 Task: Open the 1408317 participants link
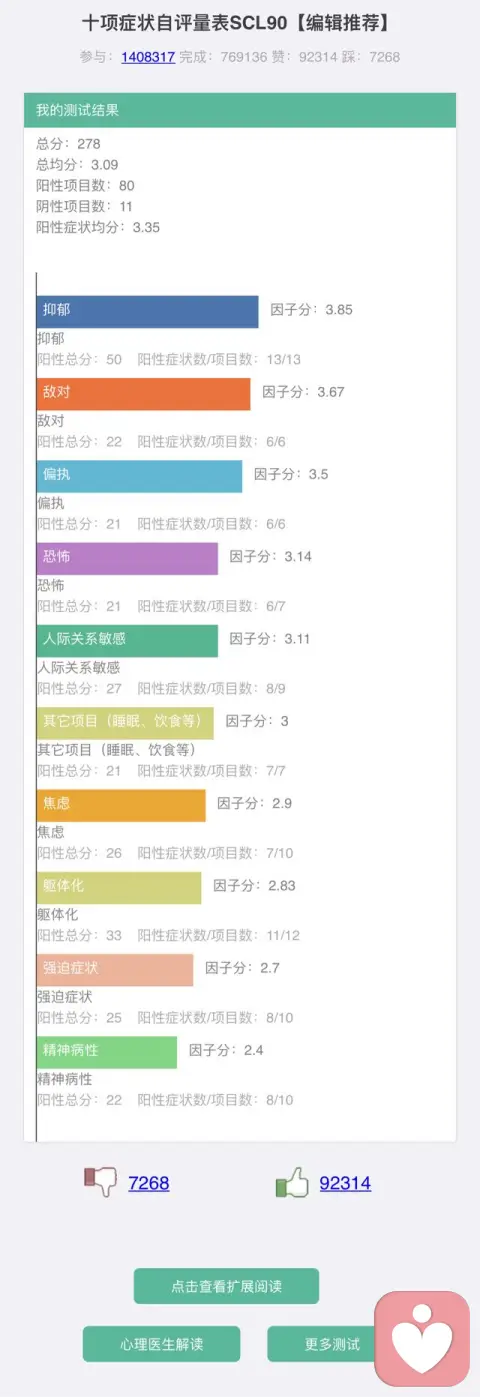(x=148, y=57)
